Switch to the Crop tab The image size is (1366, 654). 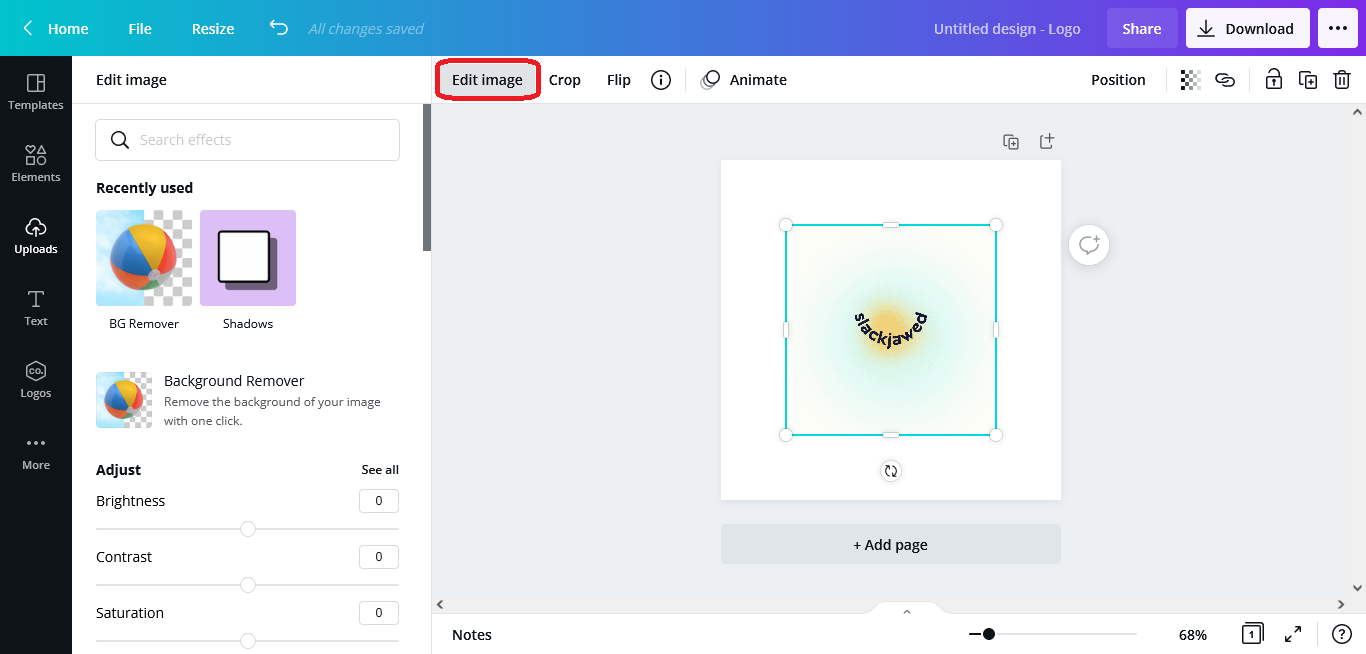[565, 79]
